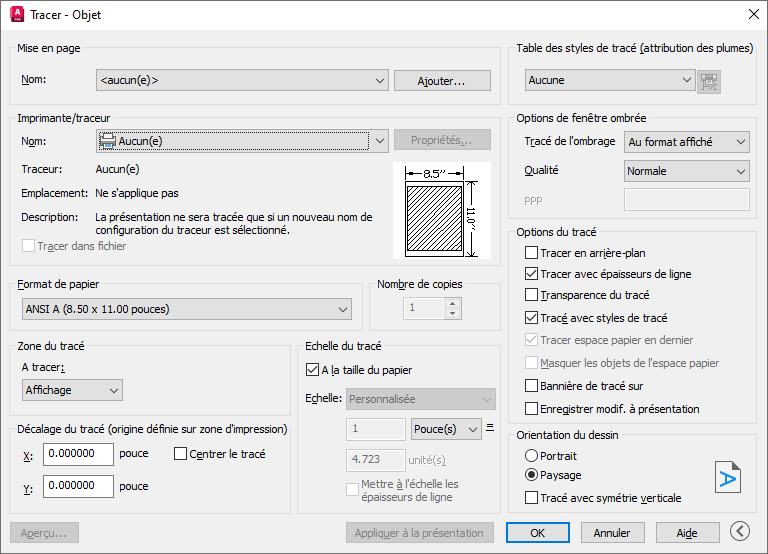Viewport: 768px width, 554px height.
Task: Select the Portrait orientation radio button
Action: pyautogui.click(x=532, y=455)
